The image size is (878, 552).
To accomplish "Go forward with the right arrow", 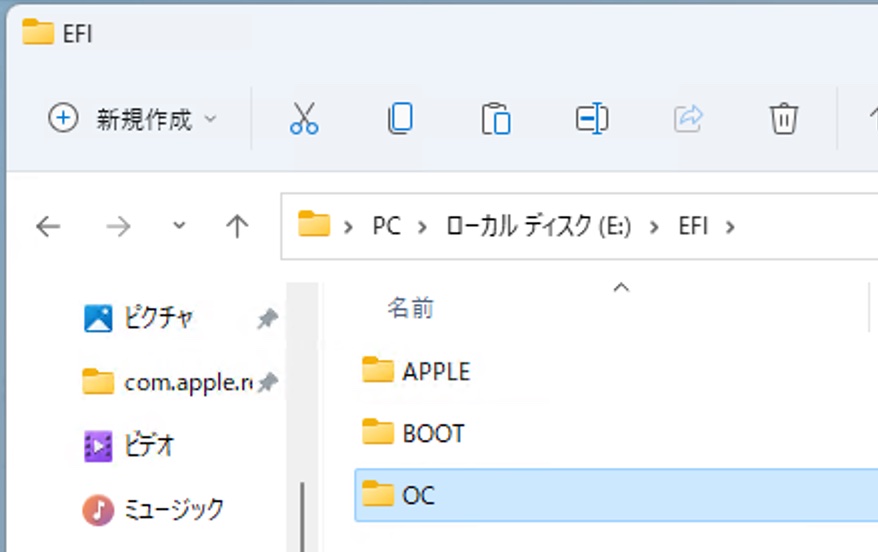I will point(118,227).
